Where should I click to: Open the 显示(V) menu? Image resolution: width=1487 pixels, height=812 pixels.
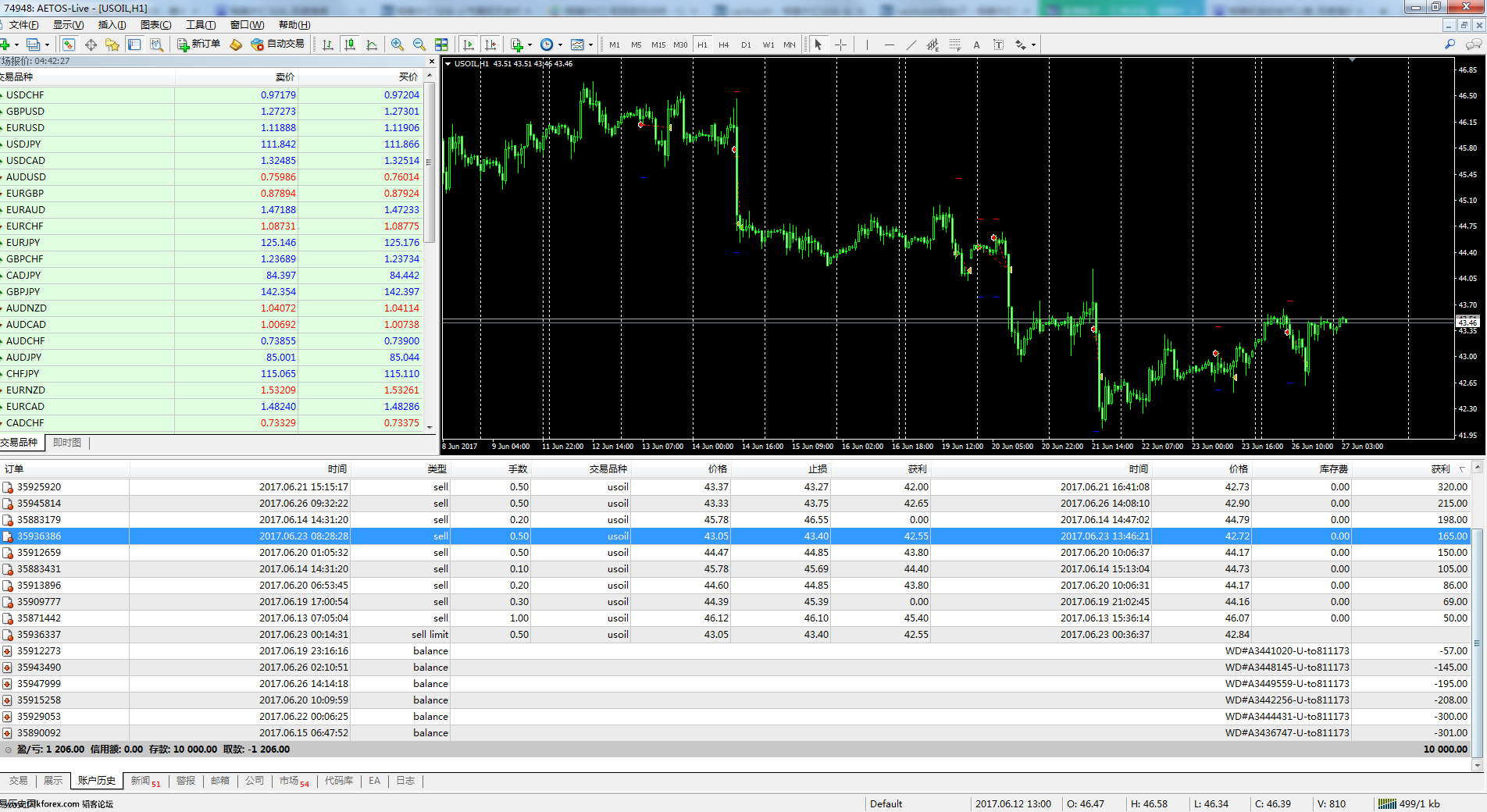pos(68,25)
